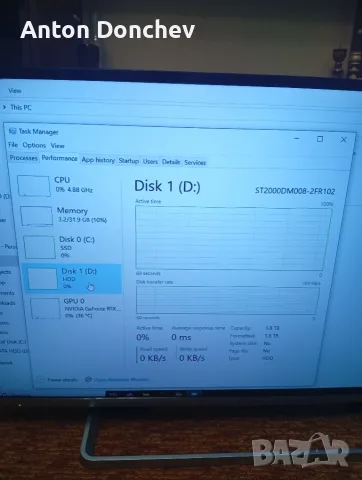Click the Read speed 0 KB/s value

pos(153,358)
